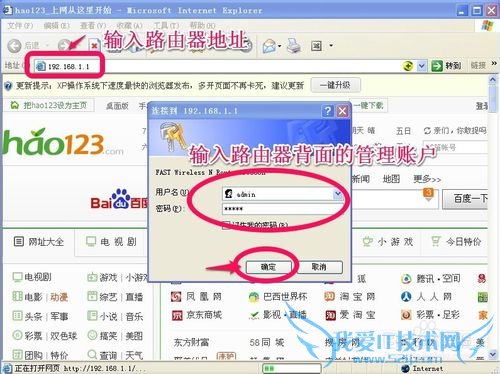
Task: Click the 京东商城 link
Action: 204,315
